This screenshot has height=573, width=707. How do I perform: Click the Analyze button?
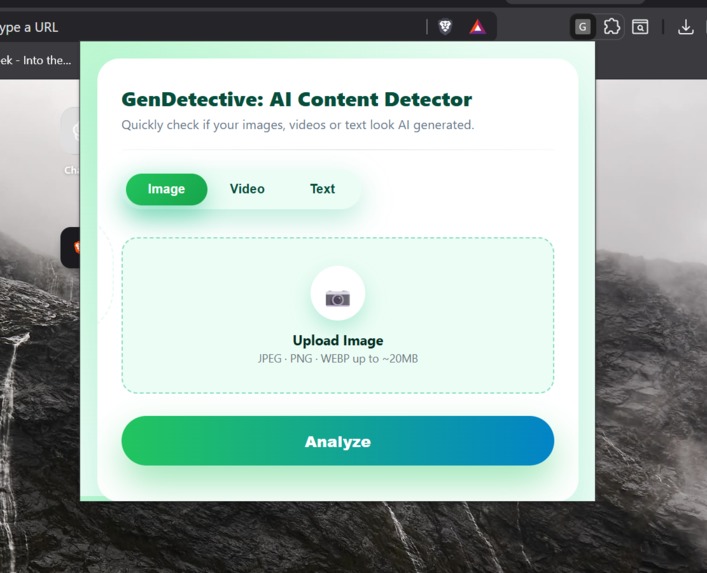(338, 441)
